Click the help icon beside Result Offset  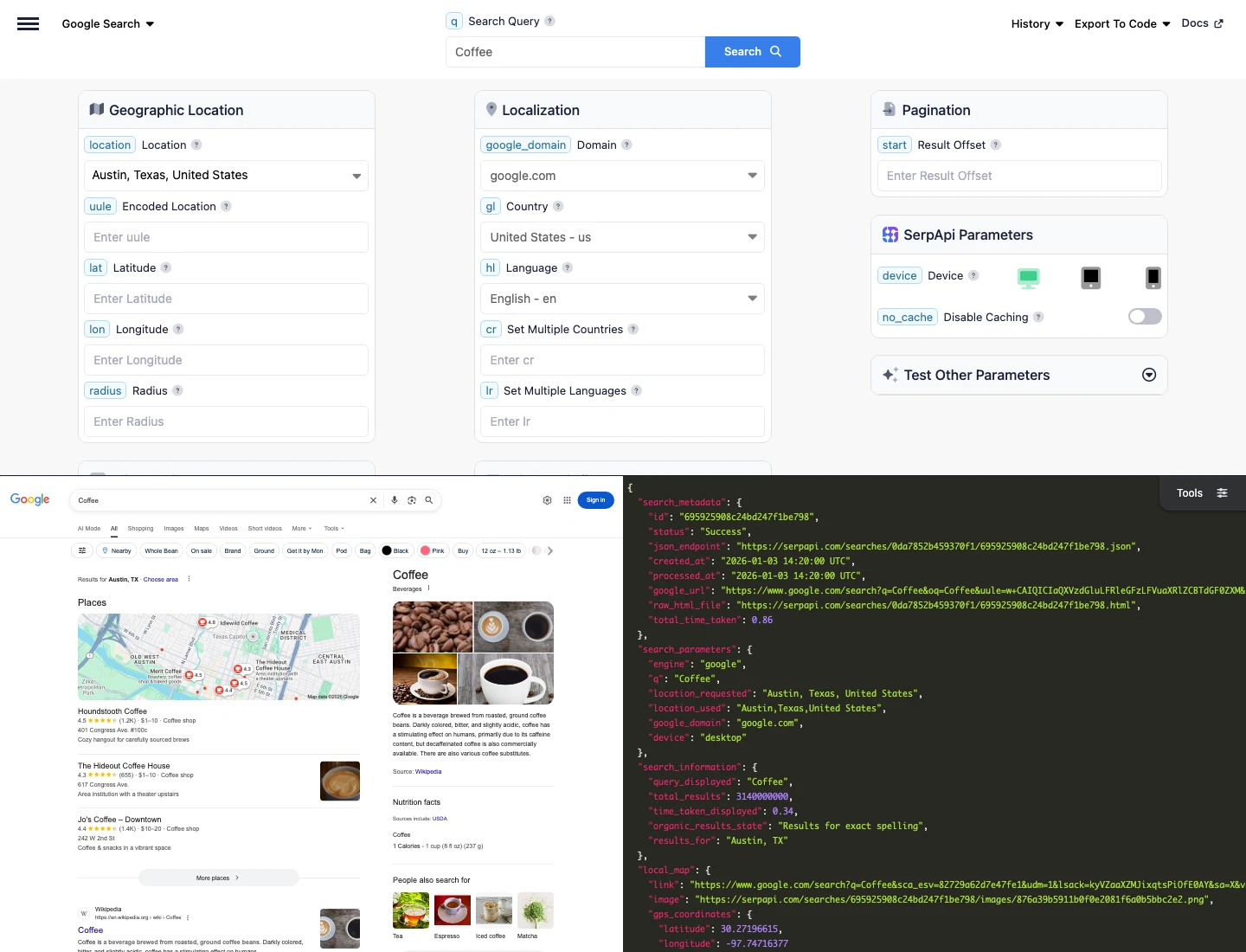tap(996, 145)
